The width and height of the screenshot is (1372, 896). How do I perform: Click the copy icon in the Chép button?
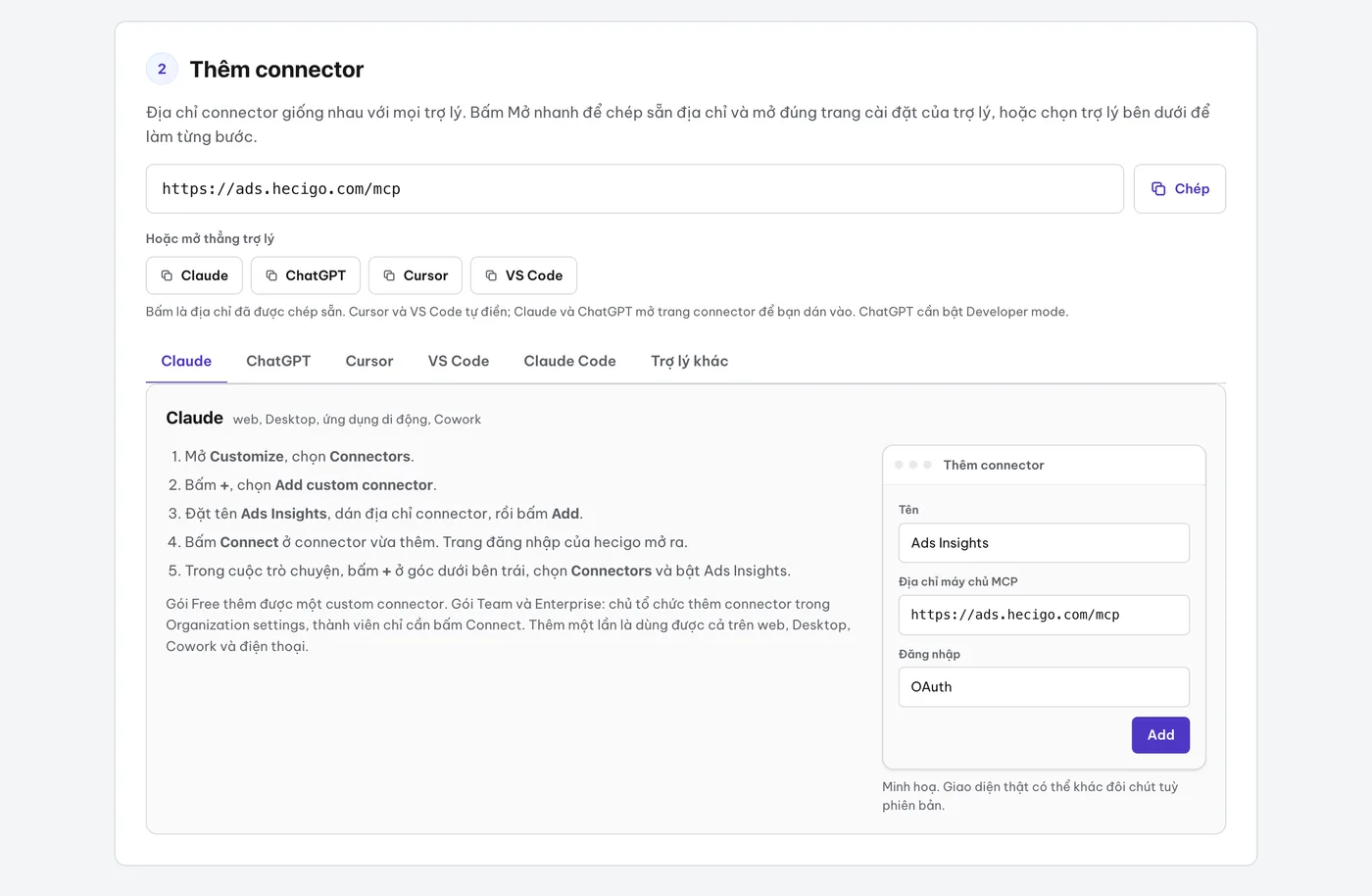coord(1158,188)
